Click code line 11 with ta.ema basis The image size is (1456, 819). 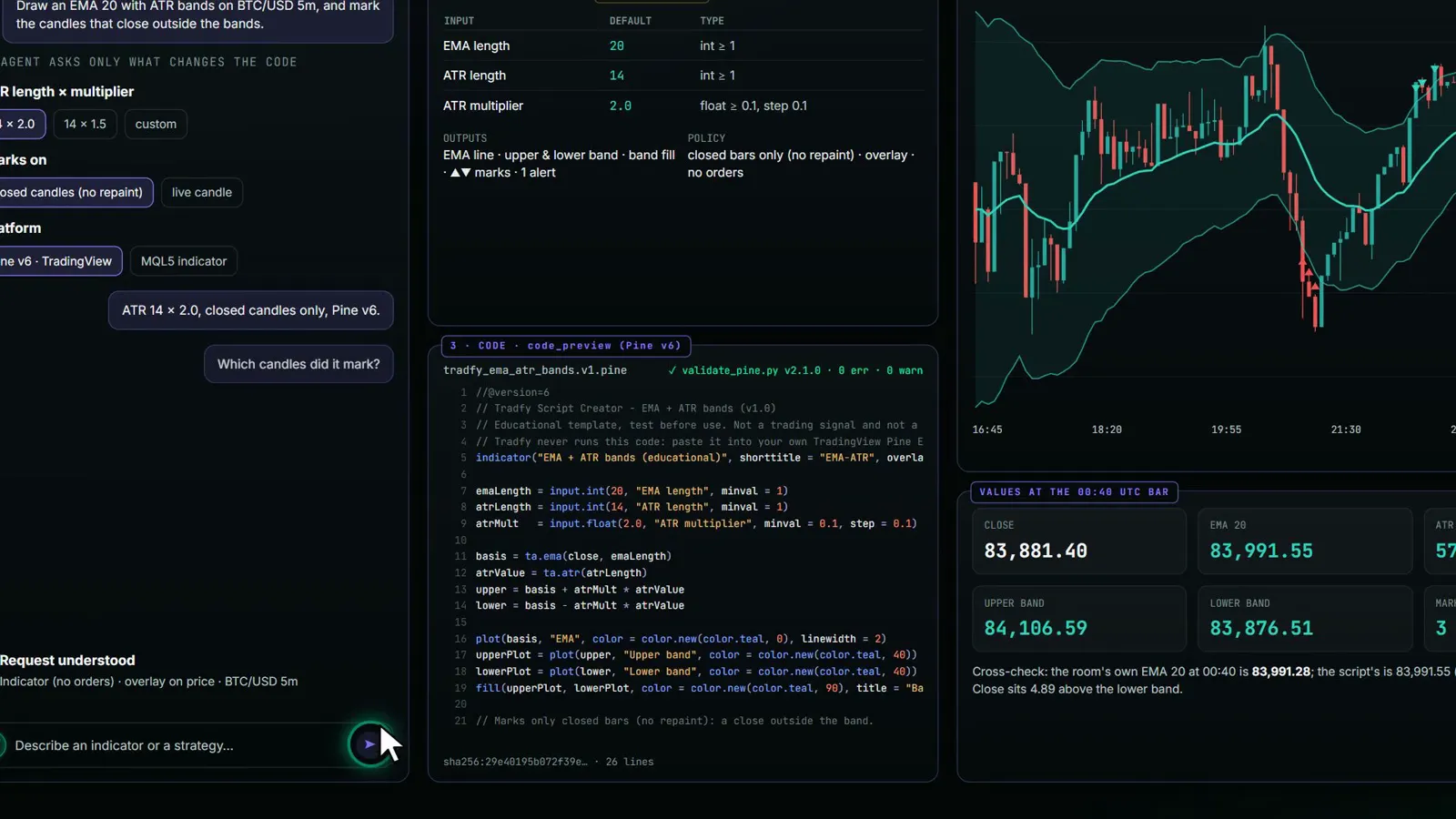point(573,556)
